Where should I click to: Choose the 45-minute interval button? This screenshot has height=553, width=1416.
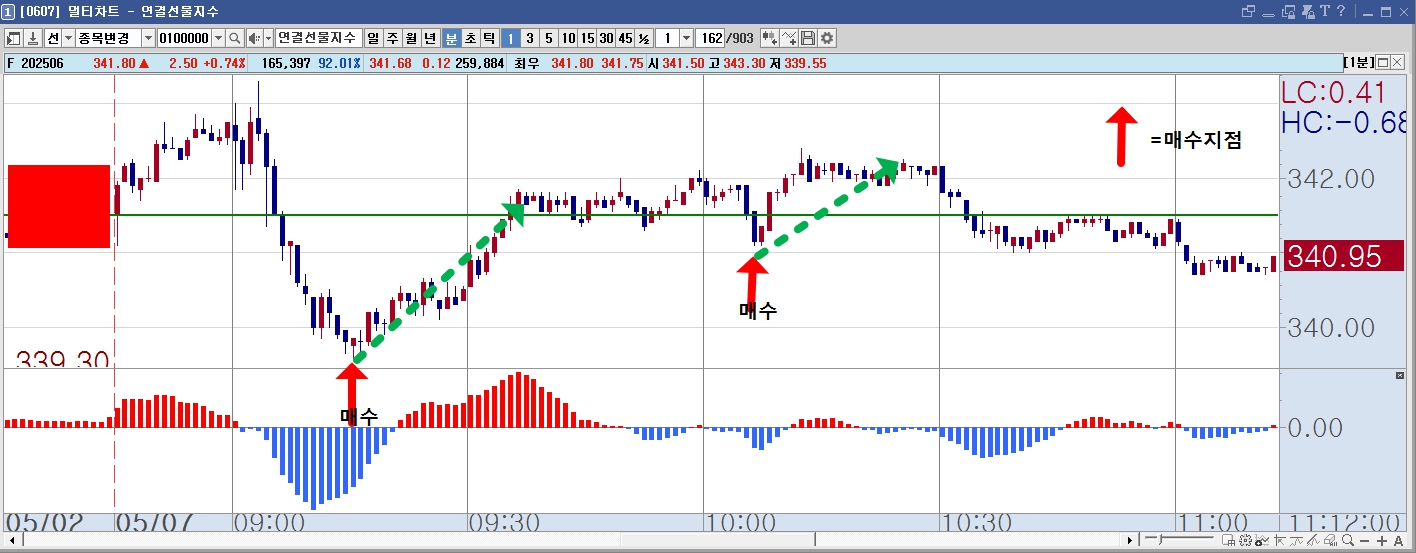click(x=625, y=38)
